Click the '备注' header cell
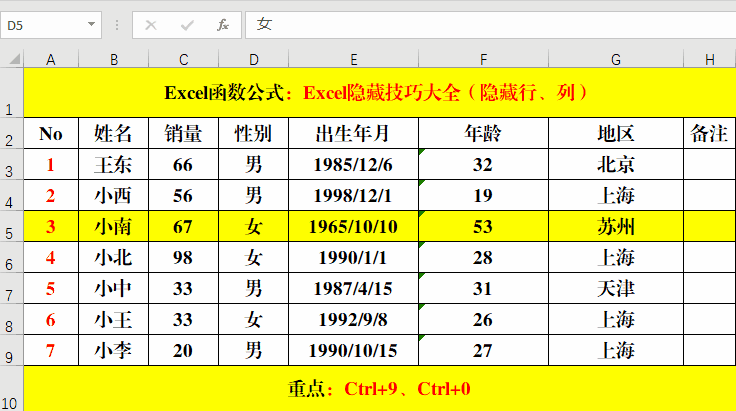 tap(710, 133)
